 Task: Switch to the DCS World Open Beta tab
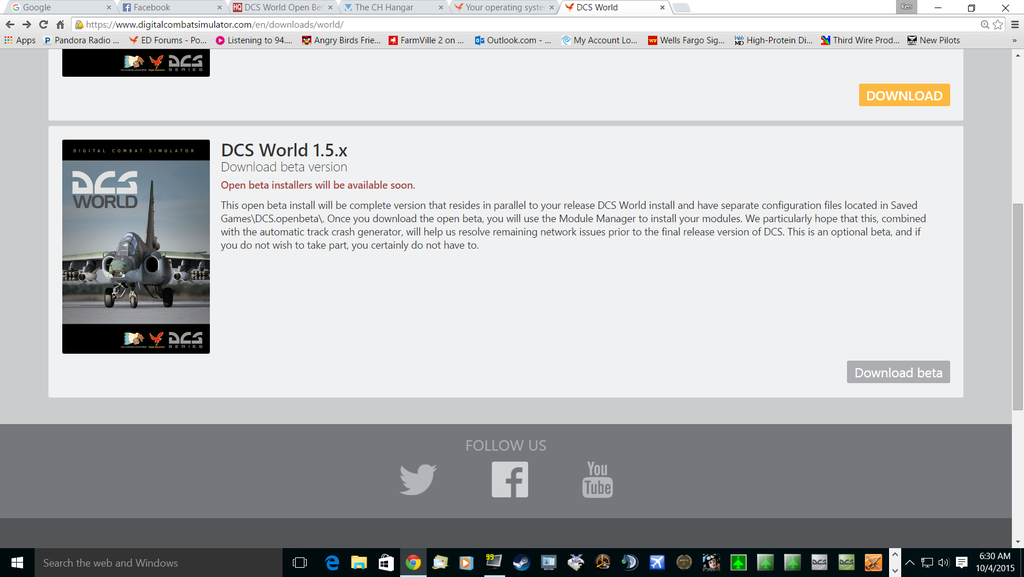281,7
